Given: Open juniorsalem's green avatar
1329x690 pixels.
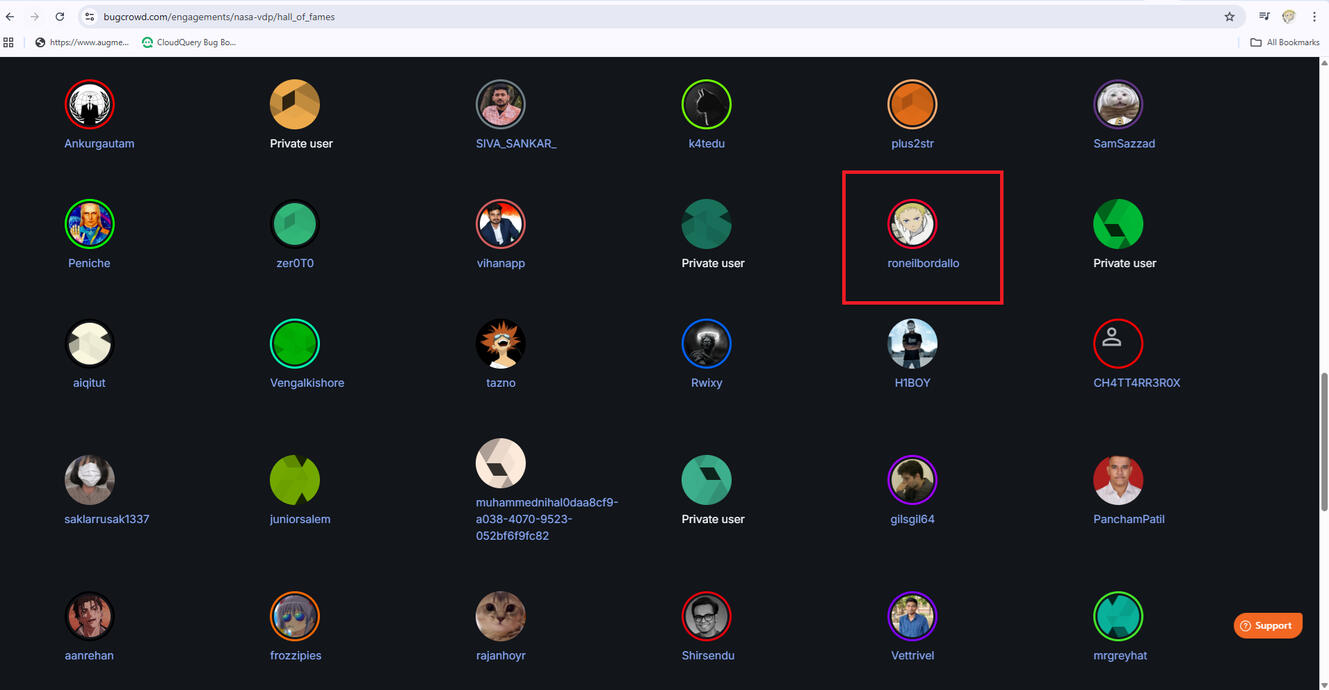Looking at the screenshot, I should tap(295, 480).
